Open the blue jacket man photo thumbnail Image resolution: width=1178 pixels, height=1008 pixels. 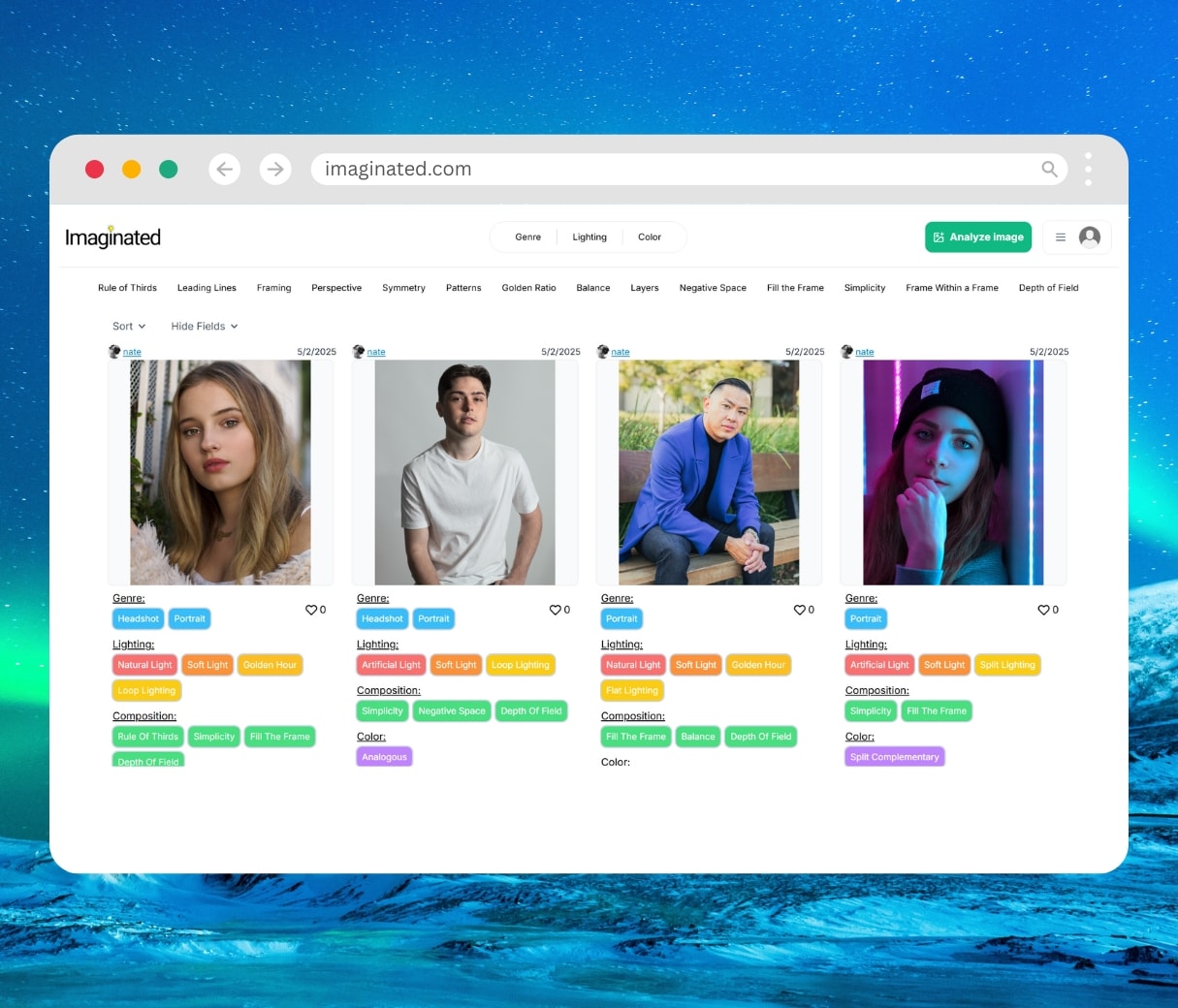(x=709, y=472)
